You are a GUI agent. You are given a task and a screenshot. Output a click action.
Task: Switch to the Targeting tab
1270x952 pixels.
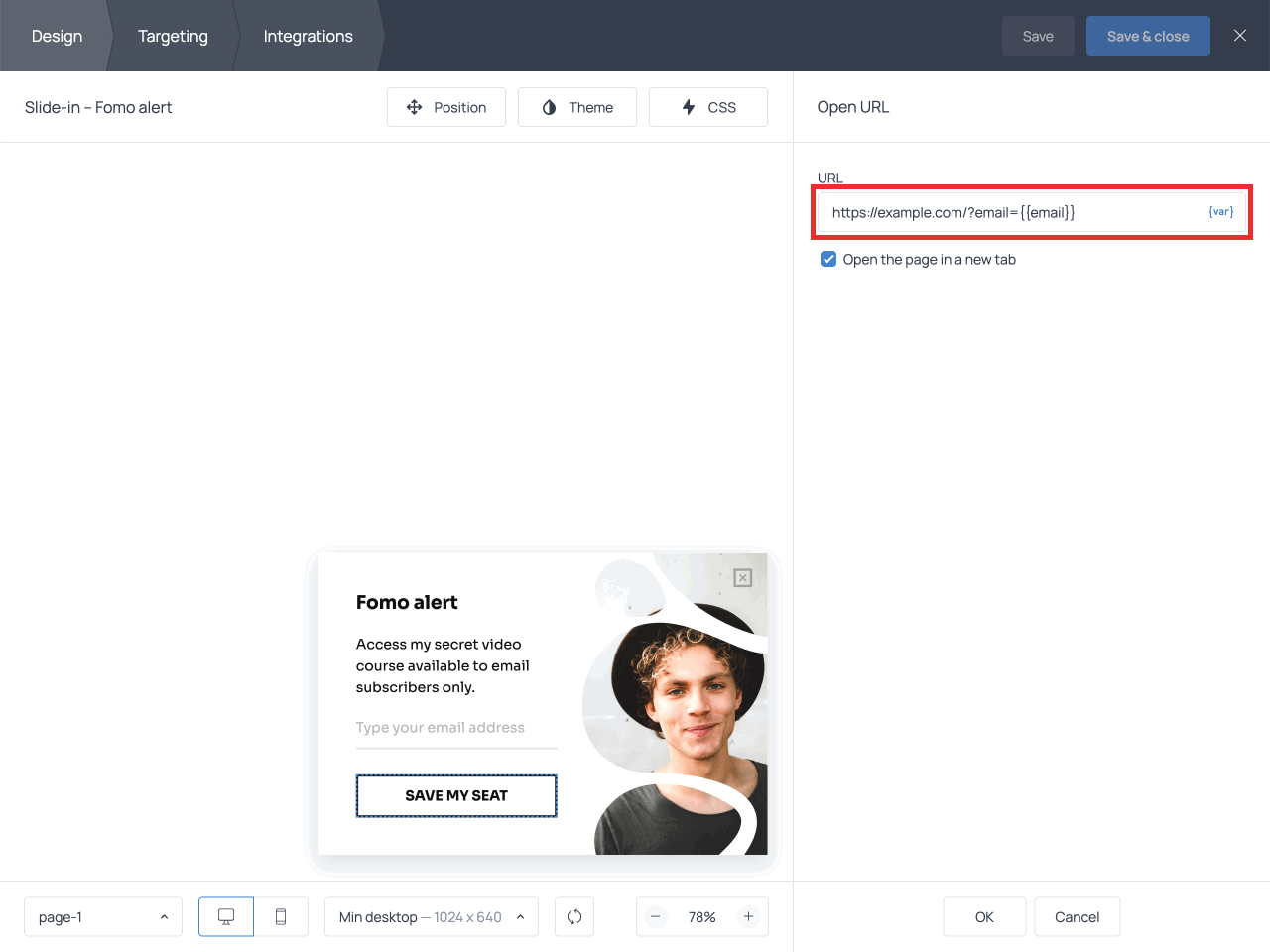coord(173,36)
